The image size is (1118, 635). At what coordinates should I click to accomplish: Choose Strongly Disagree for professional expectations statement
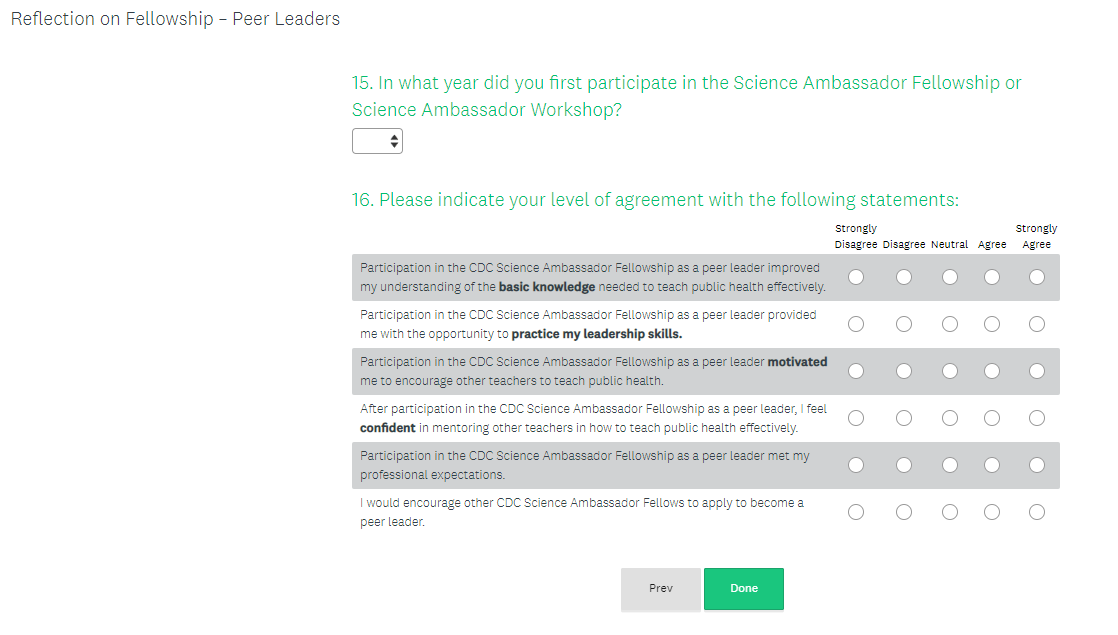click(856, 465)
